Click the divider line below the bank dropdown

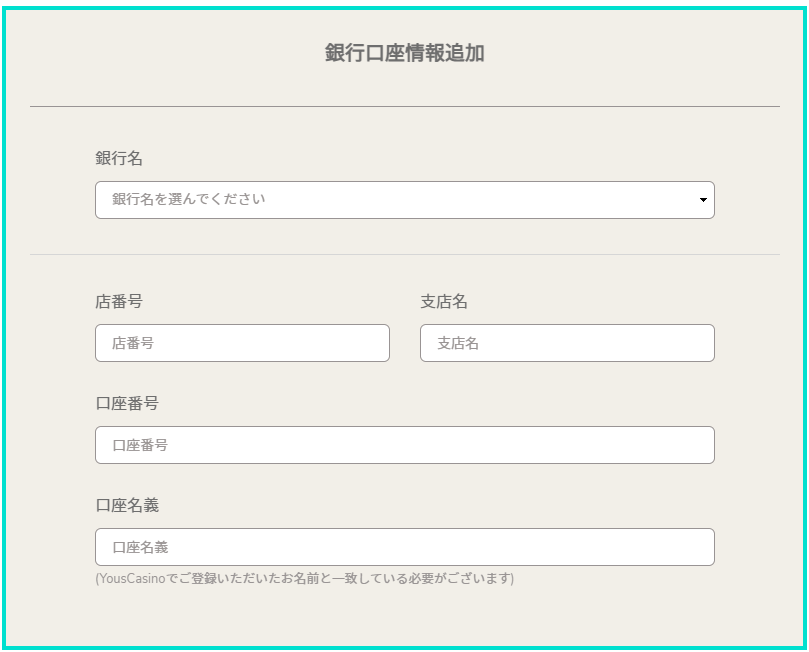pyautogui.click(x=404, y=254)
